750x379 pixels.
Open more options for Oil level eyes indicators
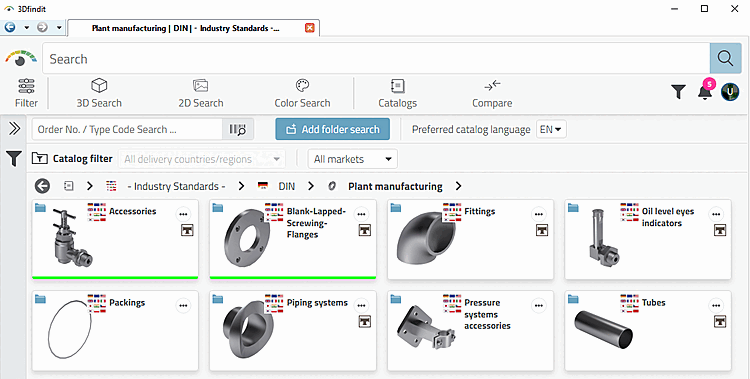tap(716, 214)
